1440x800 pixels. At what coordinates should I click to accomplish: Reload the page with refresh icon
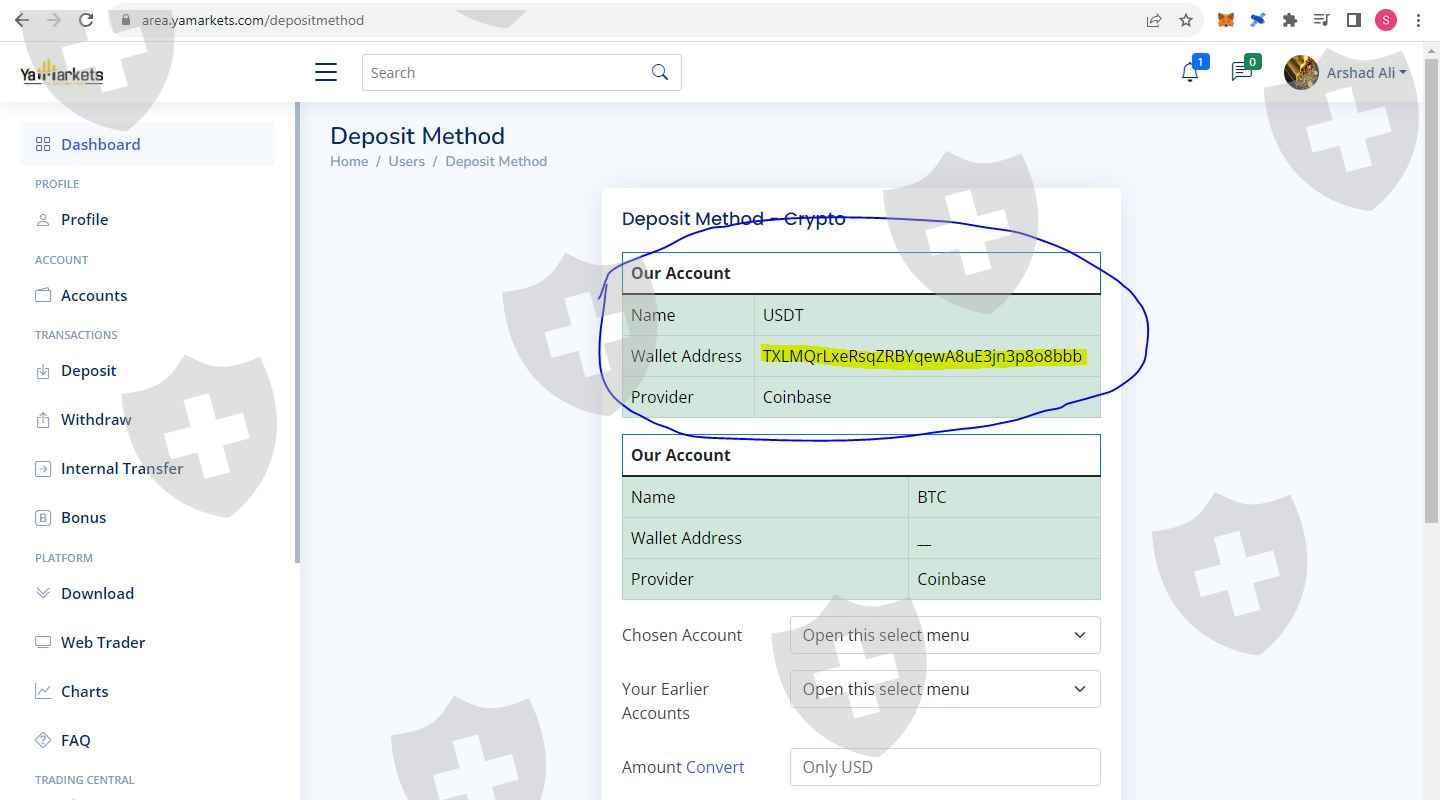(x=86, y=20)
